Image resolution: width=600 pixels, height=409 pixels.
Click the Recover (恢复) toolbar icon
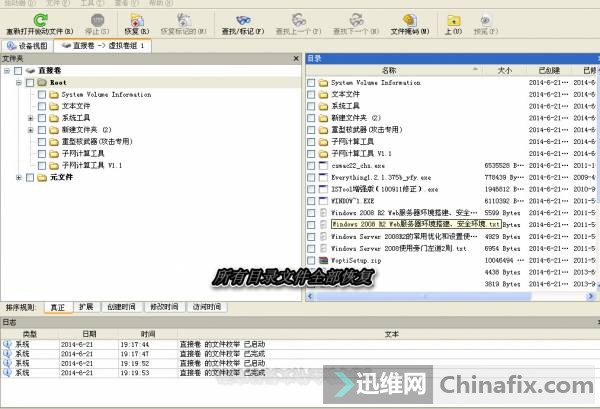click(137, 20)
